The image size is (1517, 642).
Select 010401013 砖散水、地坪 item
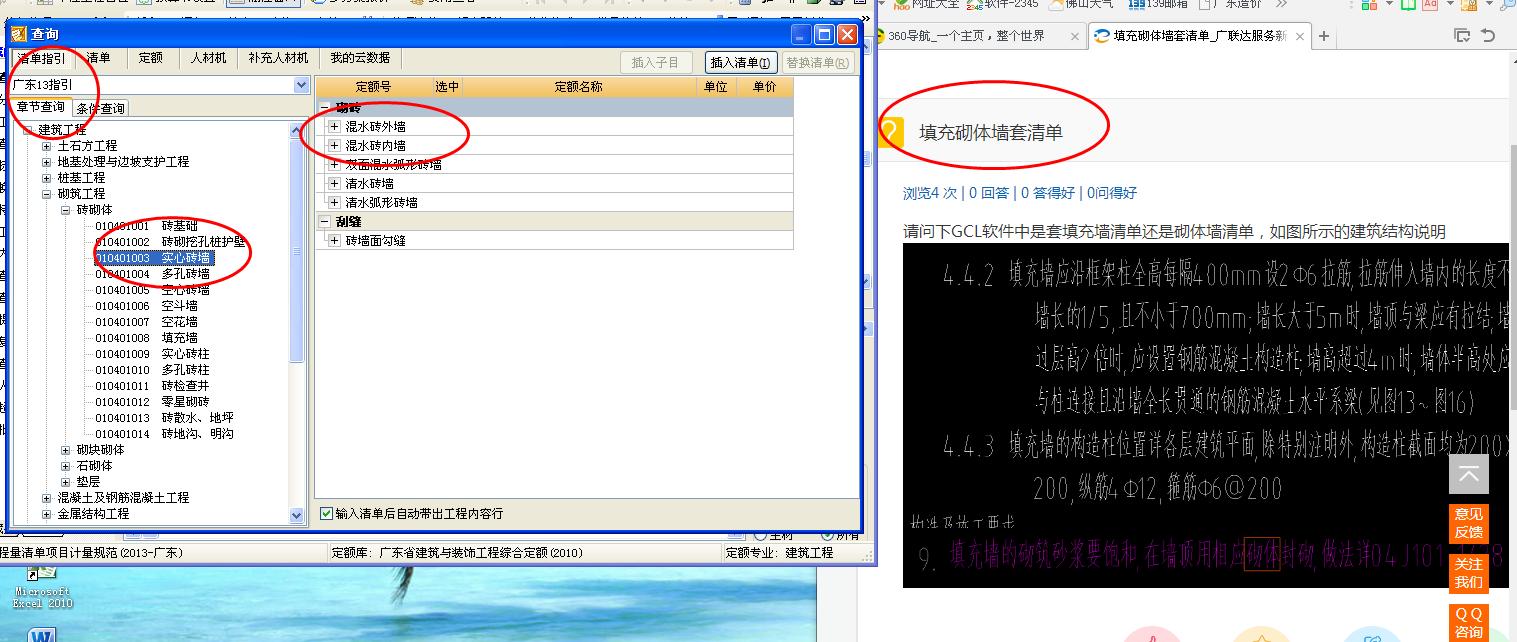(x=164, y=418)
